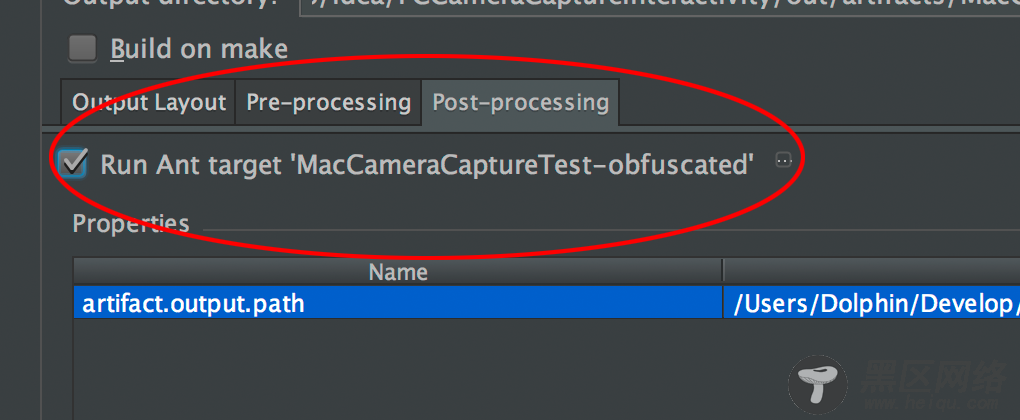Screen dimensions: 1020x420
Task: Enable the Build on make checkbox
Action: [x=83, y=49]
